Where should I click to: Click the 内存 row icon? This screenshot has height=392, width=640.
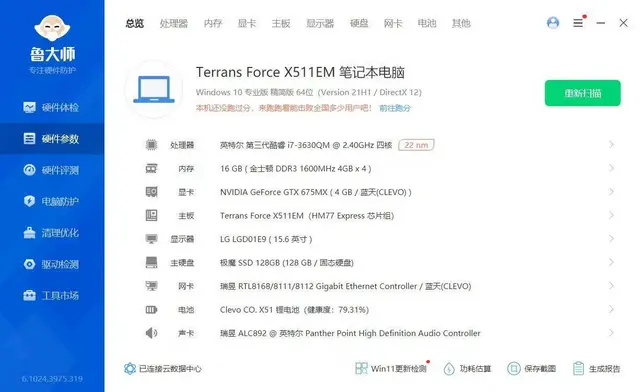[151, 168]
